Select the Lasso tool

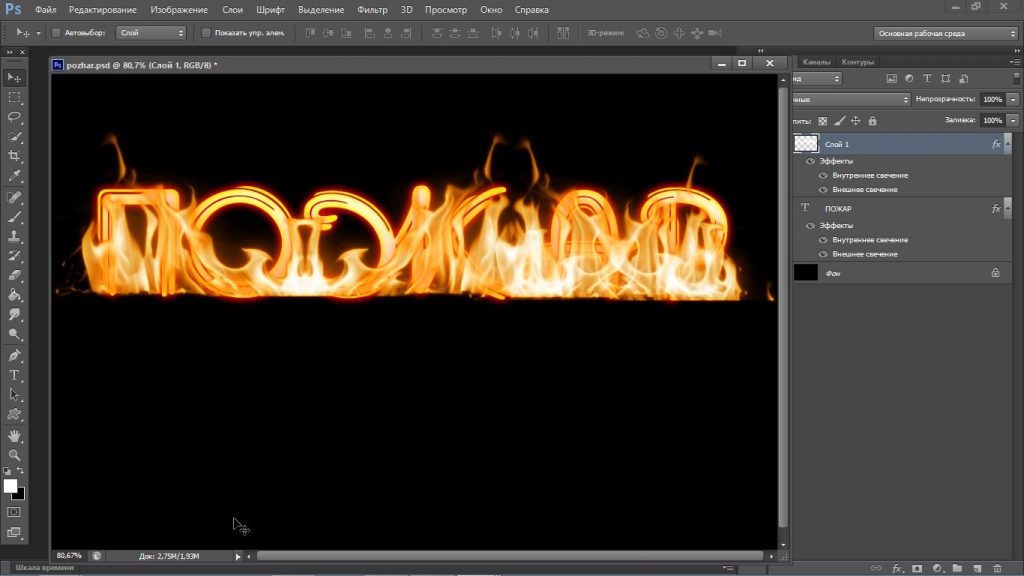pos(15,117)
